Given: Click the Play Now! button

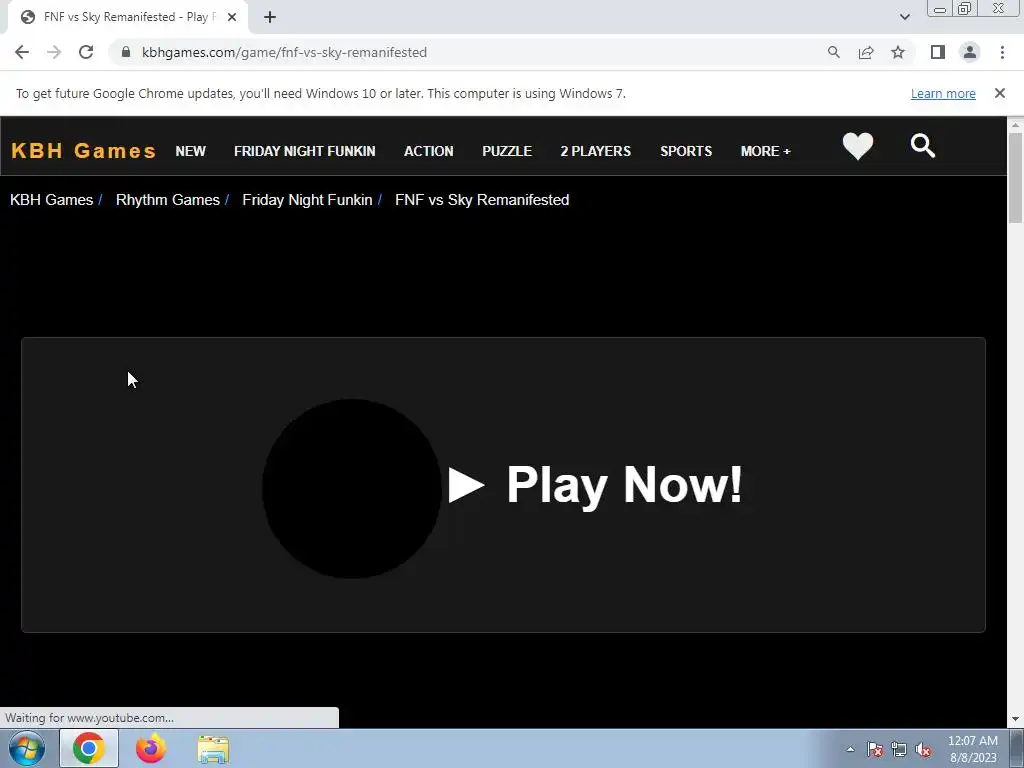Looking at the screenshot, I should [596, 485].
